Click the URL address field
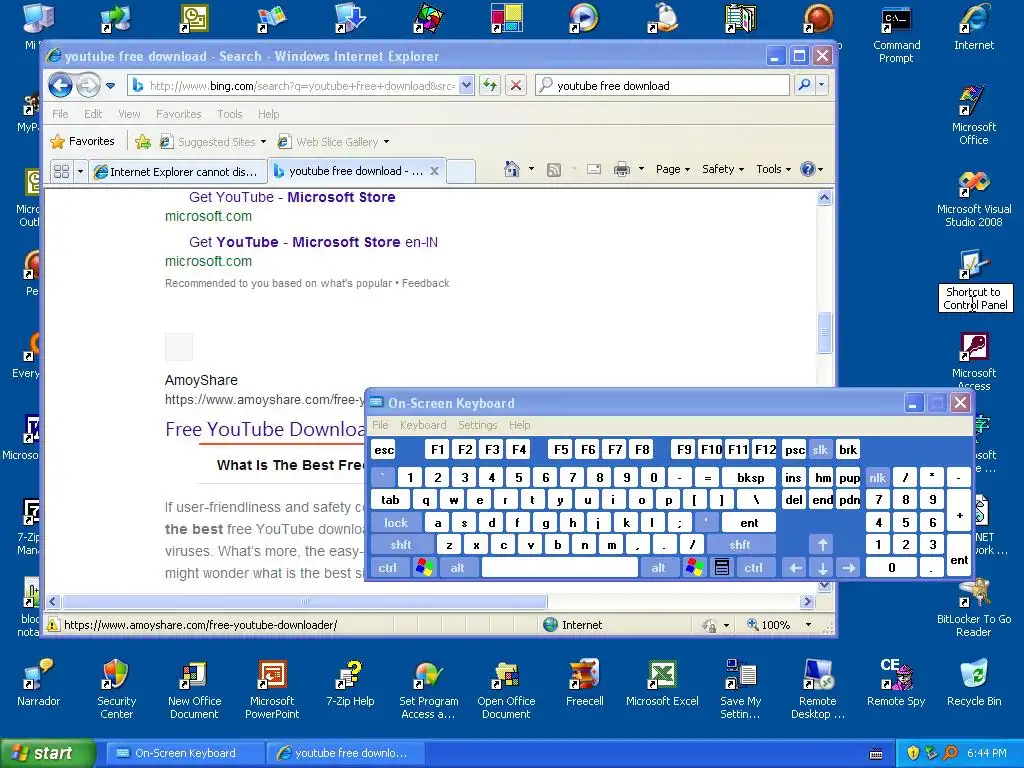The height and width of the screenshot is (768, 1024). tap(302, 86)
